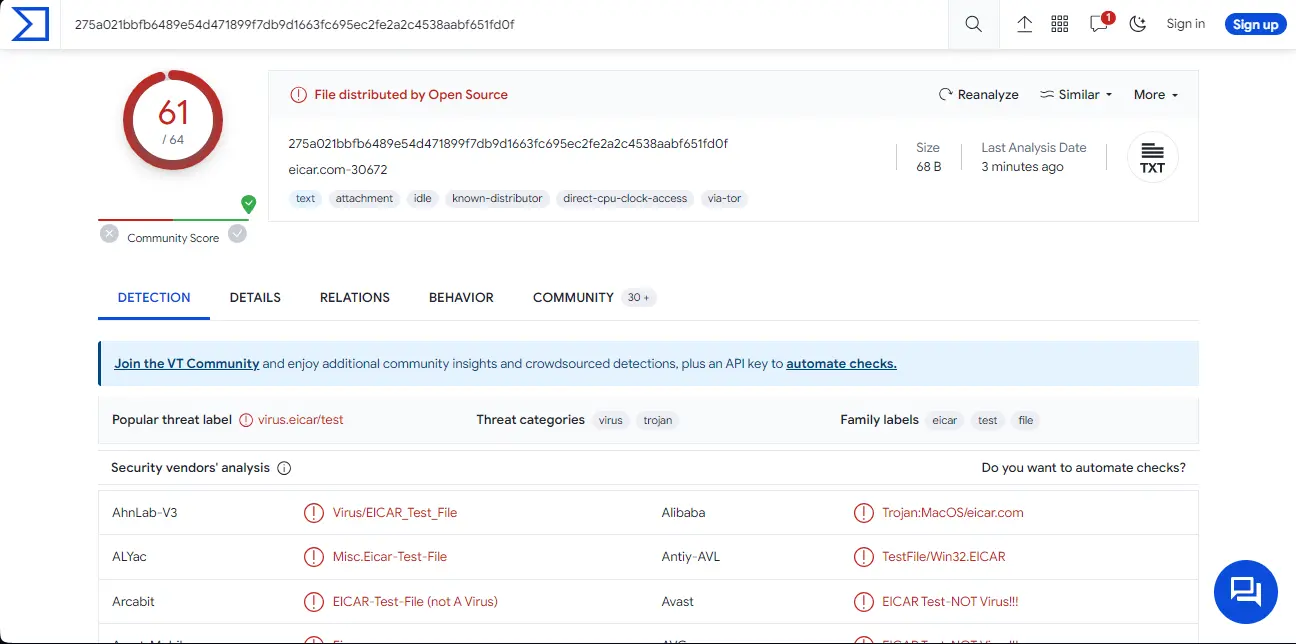1296x644 pixels.
Task: Click the alert icon in Arcabit row
Action: point(314,602)
